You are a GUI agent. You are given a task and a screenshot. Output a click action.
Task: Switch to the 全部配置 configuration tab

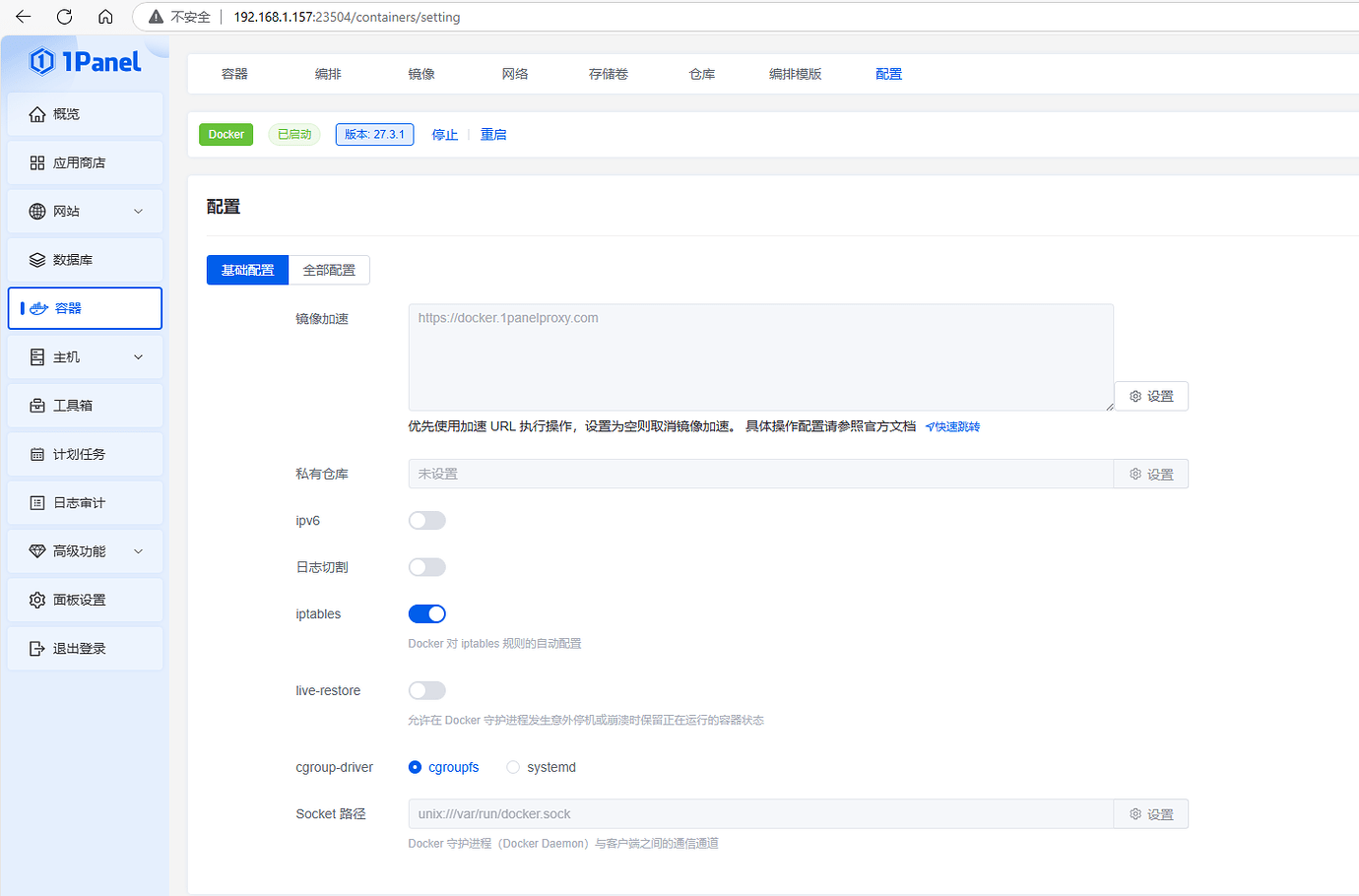pos(329,269)
